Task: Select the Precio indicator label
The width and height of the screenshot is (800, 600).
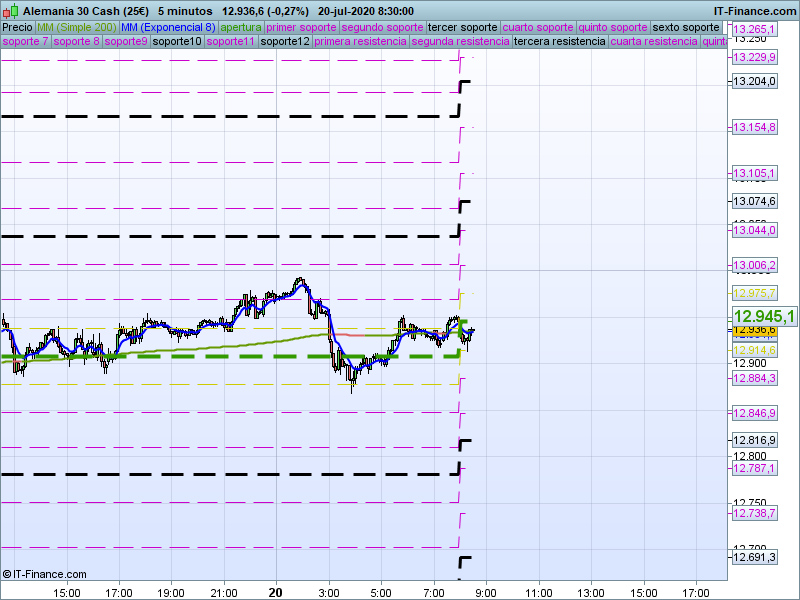Action: click(x=17, y=27)
